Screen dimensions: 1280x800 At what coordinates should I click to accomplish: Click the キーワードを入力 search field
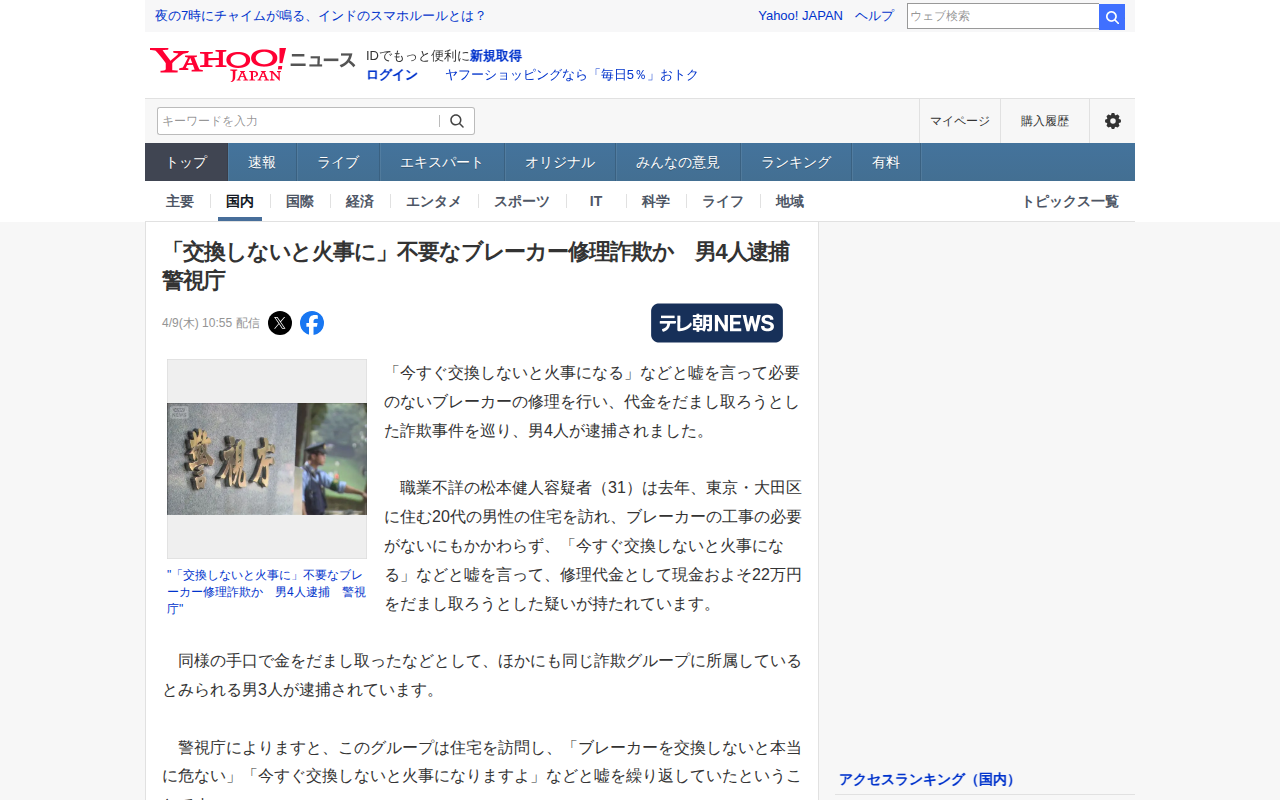298,121
